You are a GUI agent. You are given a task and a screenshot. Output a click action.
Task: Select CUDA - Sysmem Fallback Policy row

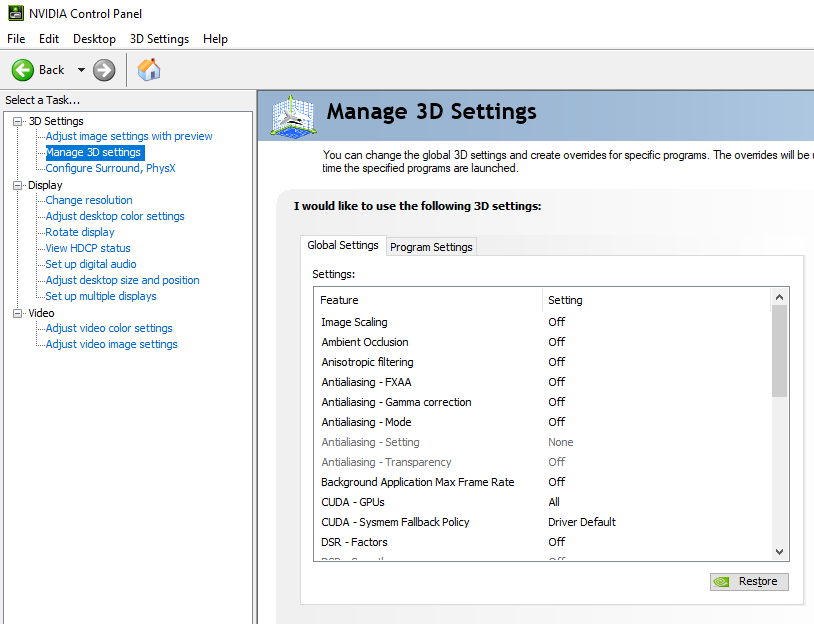[x=542, y=522]
